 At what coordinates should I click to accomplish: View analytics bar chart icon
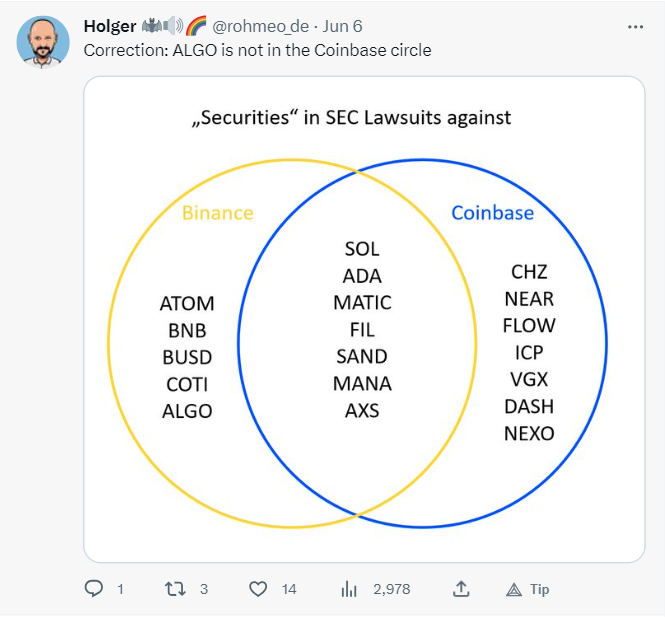click(x=349, y=589)
